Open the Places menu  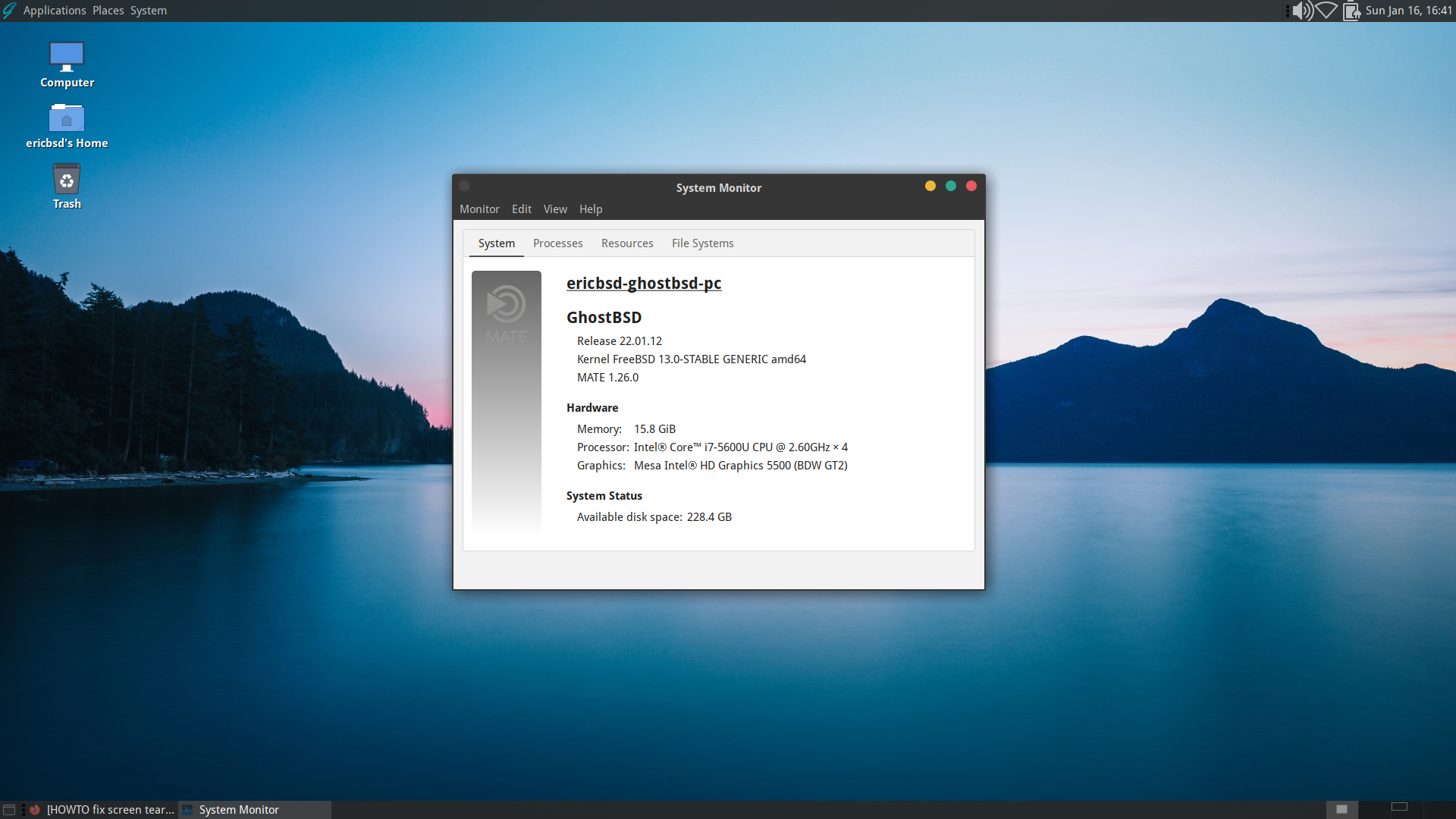coord(108,11)
